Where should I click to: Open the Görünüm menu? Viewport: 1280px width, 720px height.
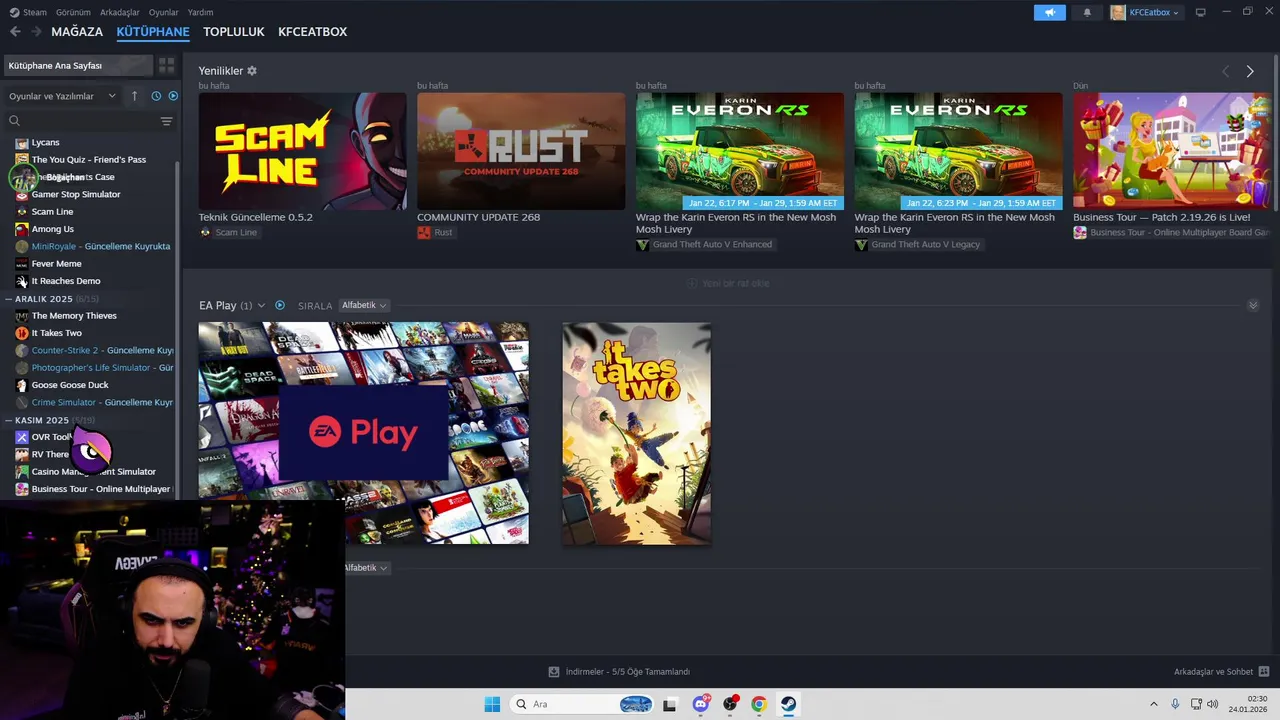(x=73, y=12)
